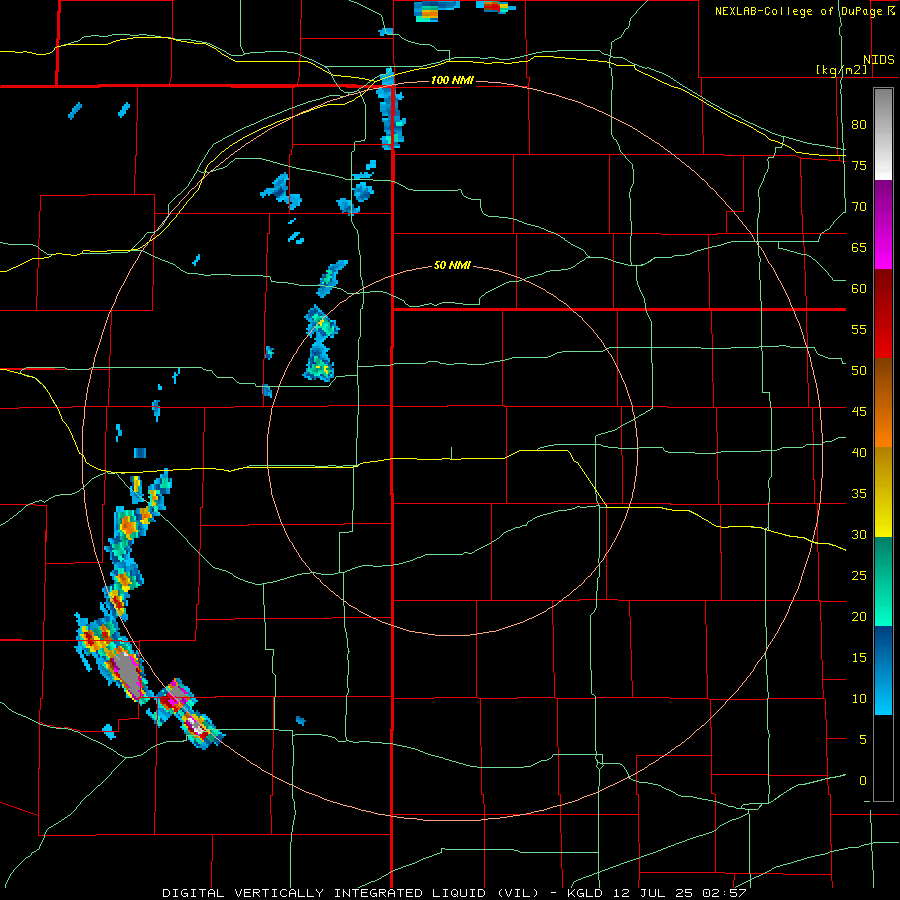Viewport: 900px width, 900px height.
Task: Click the 45 value on the scale
Action: pyautogui.click(x=859, y=412)
